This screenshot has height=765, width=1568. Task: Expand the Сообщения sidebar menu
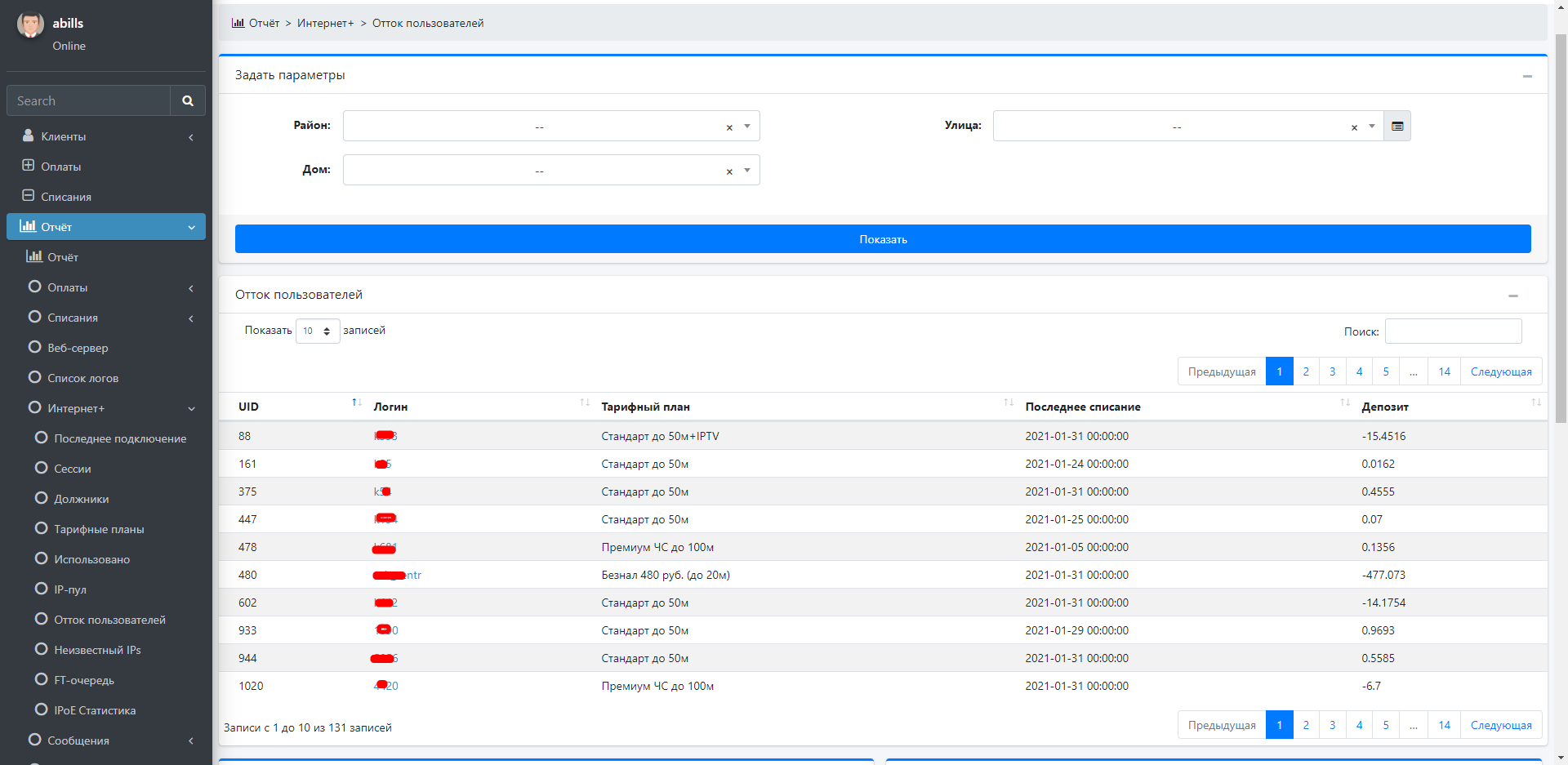point(106,741)
